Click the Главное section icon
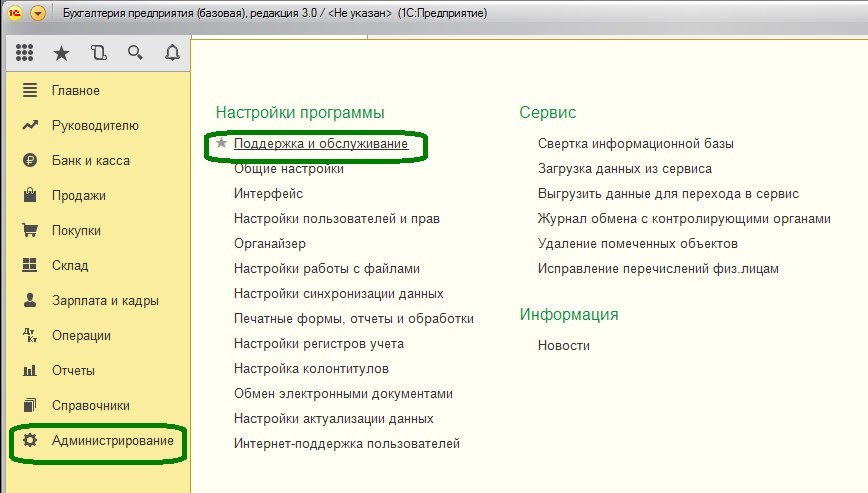The image size is (868, 493). 30,90
